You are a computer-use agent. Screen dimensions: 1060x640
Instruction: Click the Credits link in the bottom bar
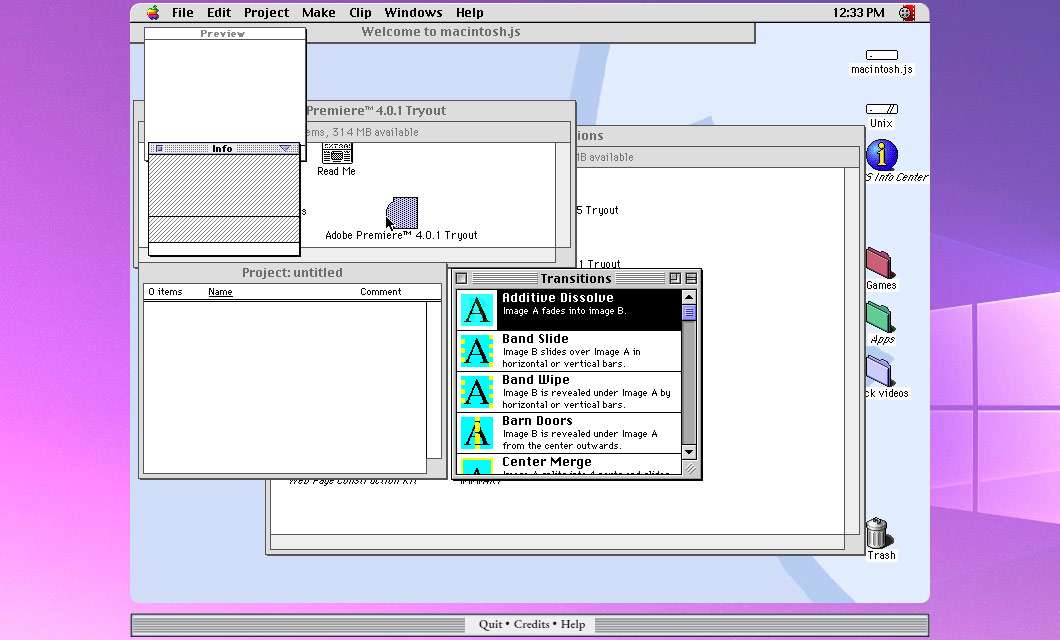pos(531,624)
